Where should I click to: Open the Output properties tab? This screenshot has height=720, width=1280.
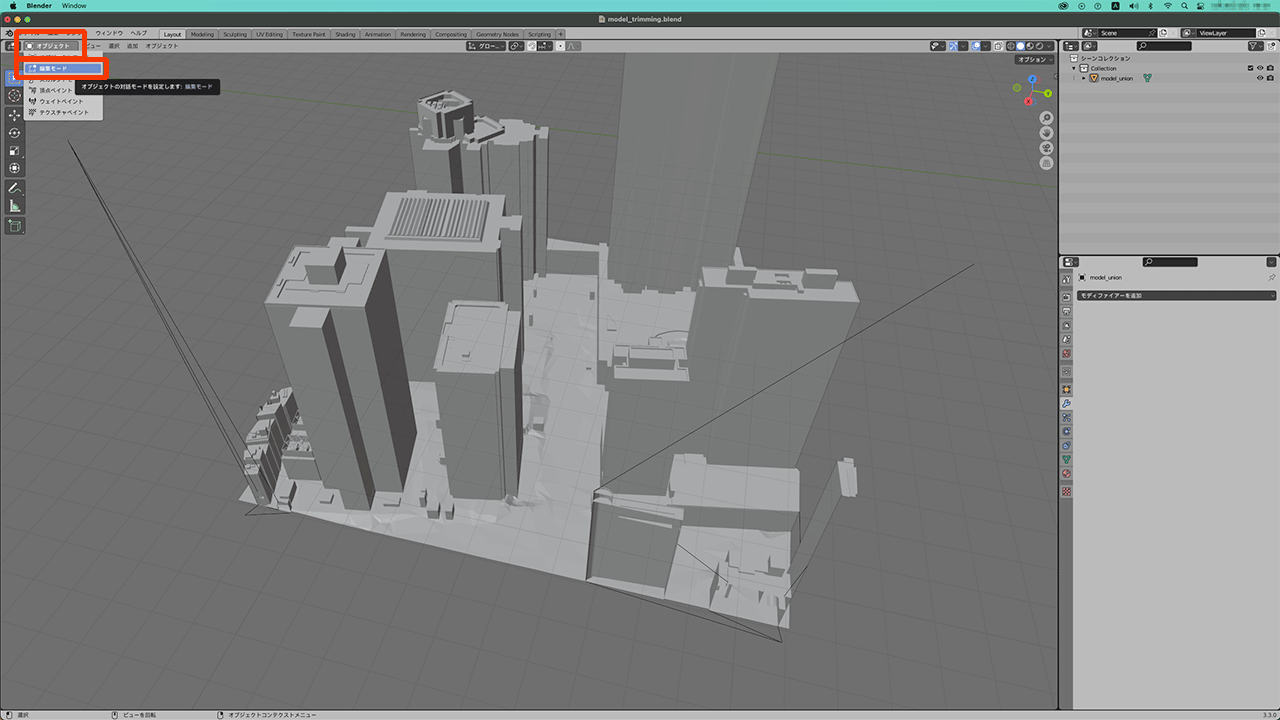(1067, 311)
